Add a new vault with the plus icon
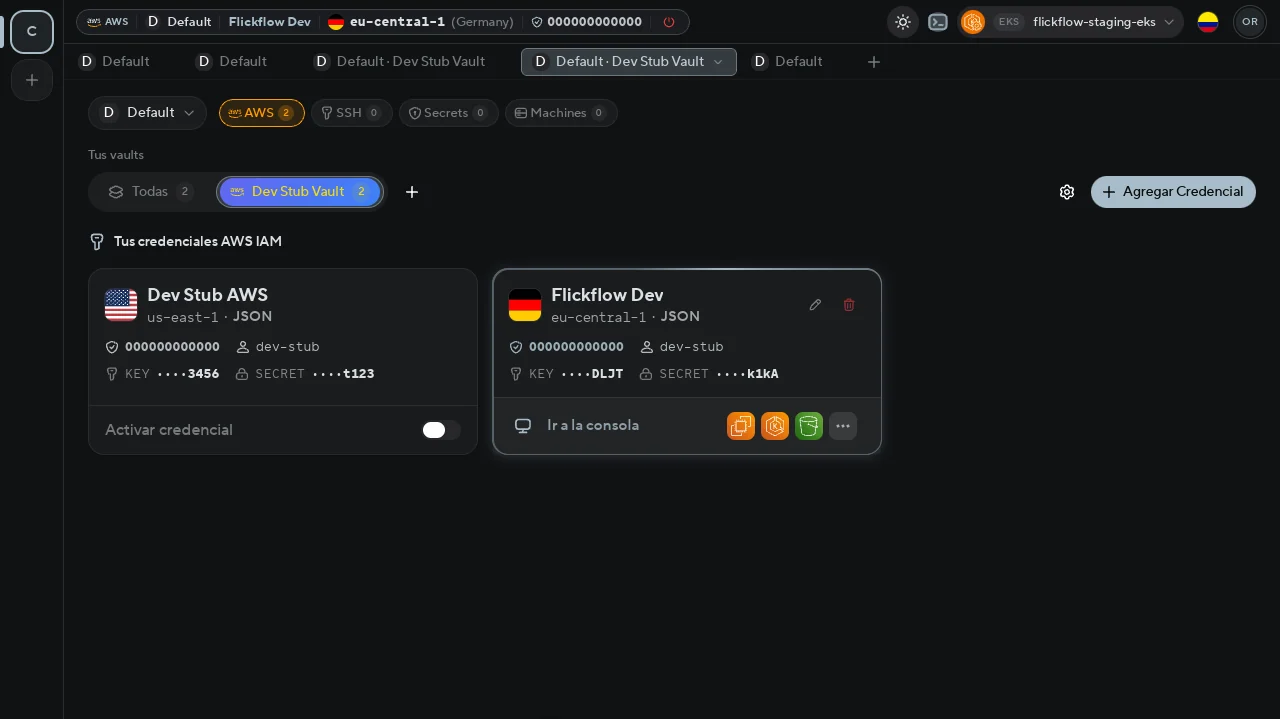The image size is (1280, 719). pos(412,192)
